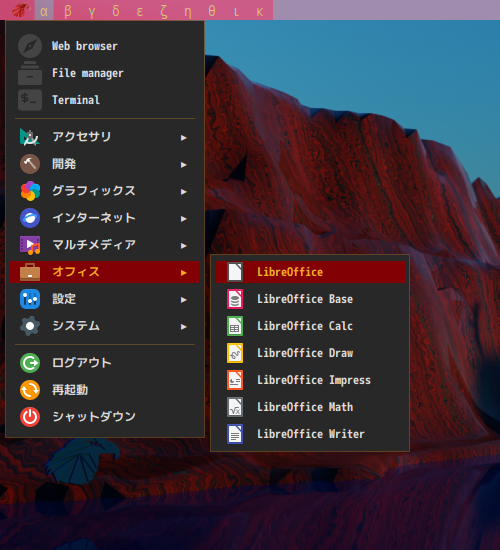Image resolution: width=500 pixels, height=550 pixels.
Task: Expand 開発 submenu arrow
Action: (x=184, y=165)
